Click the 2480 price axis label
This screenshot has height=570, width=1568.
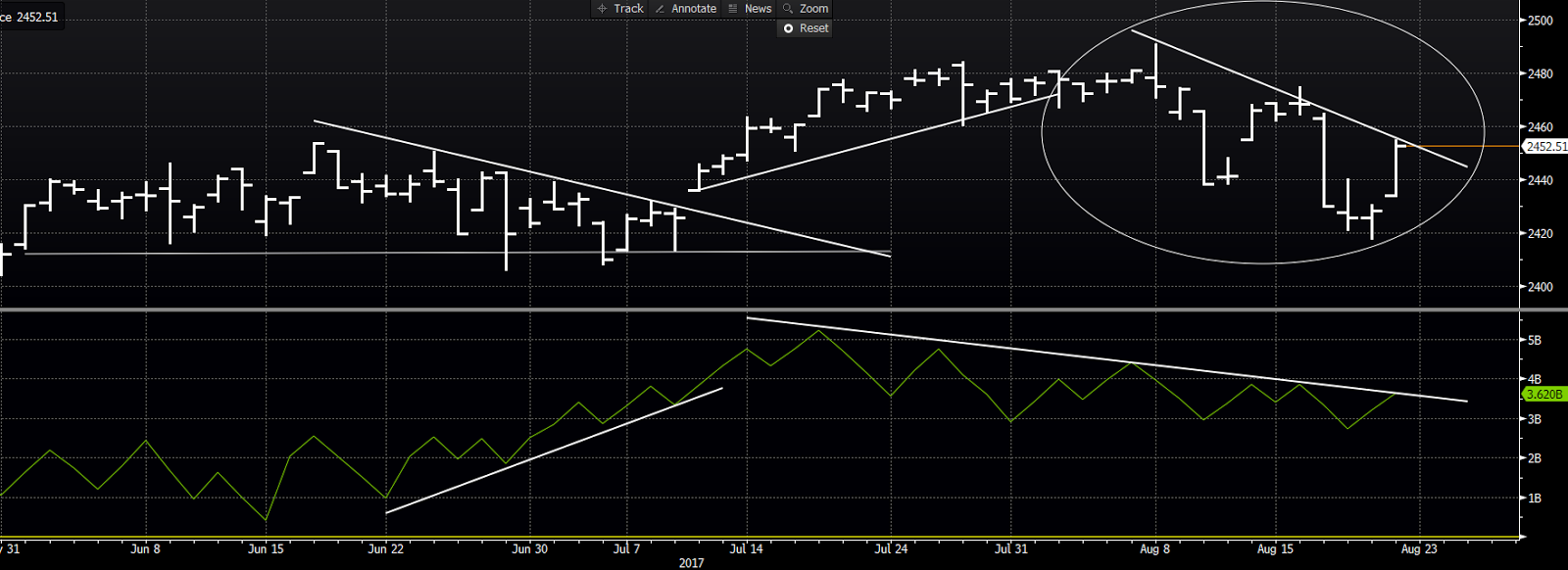1541,73
